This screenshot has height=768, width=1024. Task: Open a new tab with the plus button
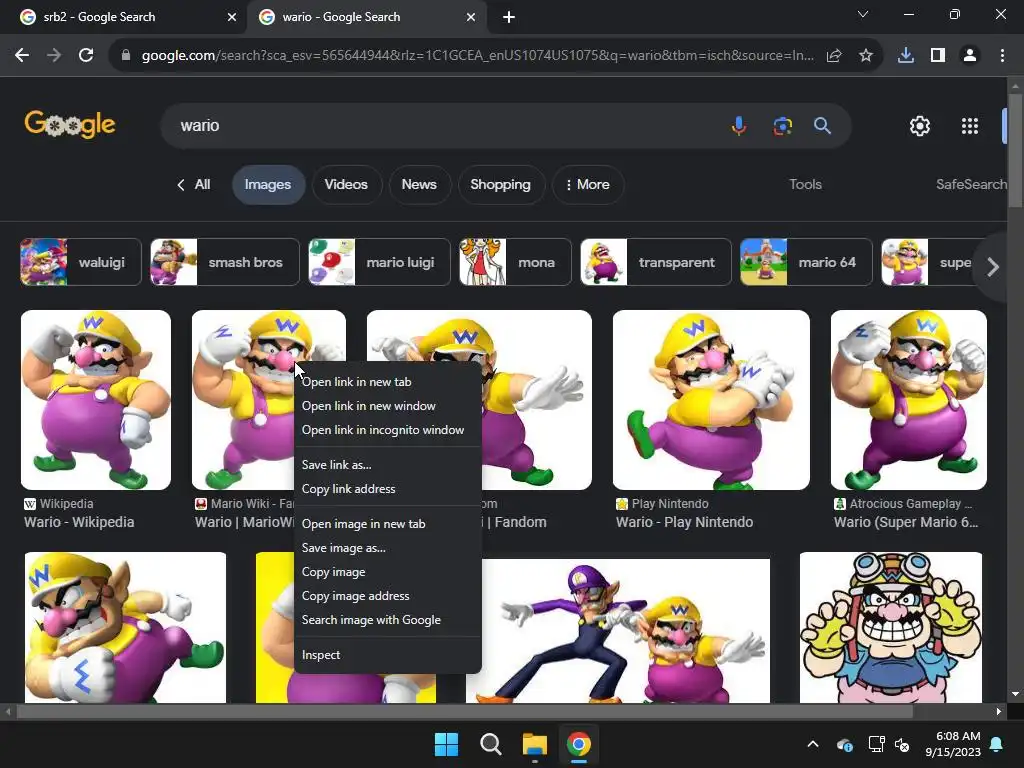(x=509, y=17)
